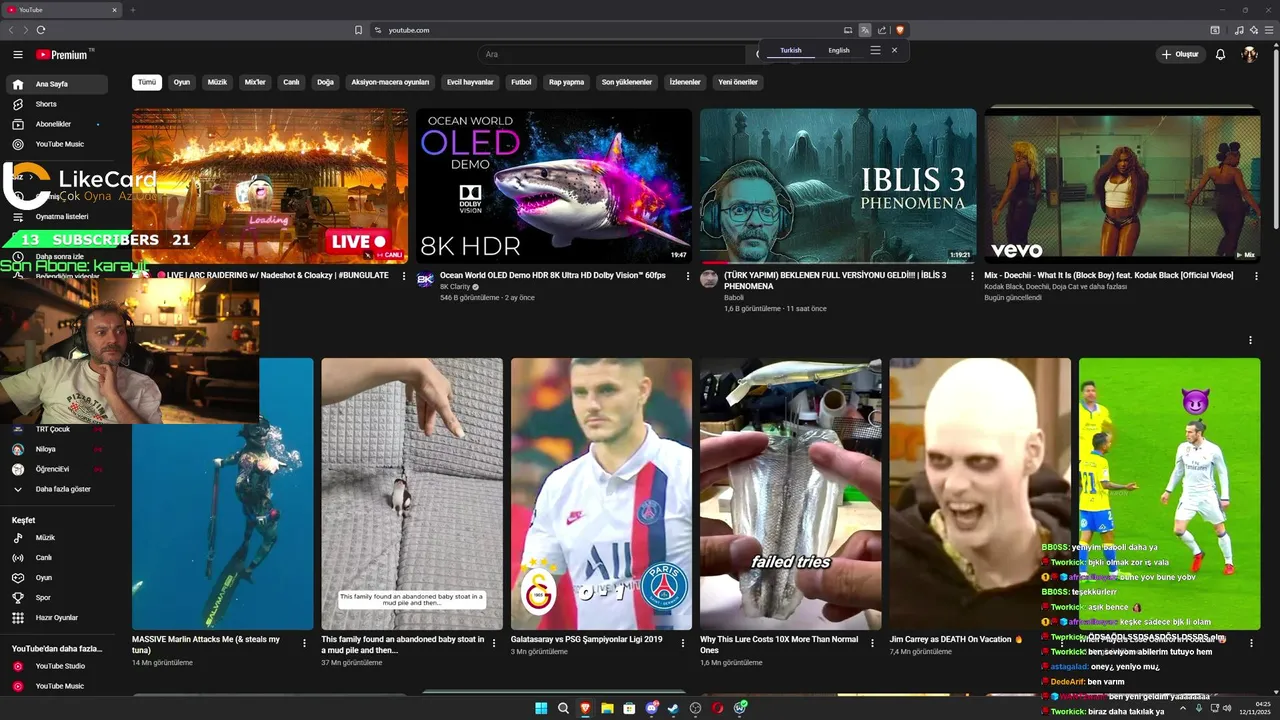The image size is (1280, 720).
Task: Open Shorts from the sidebar
Action: click(56, 104)
